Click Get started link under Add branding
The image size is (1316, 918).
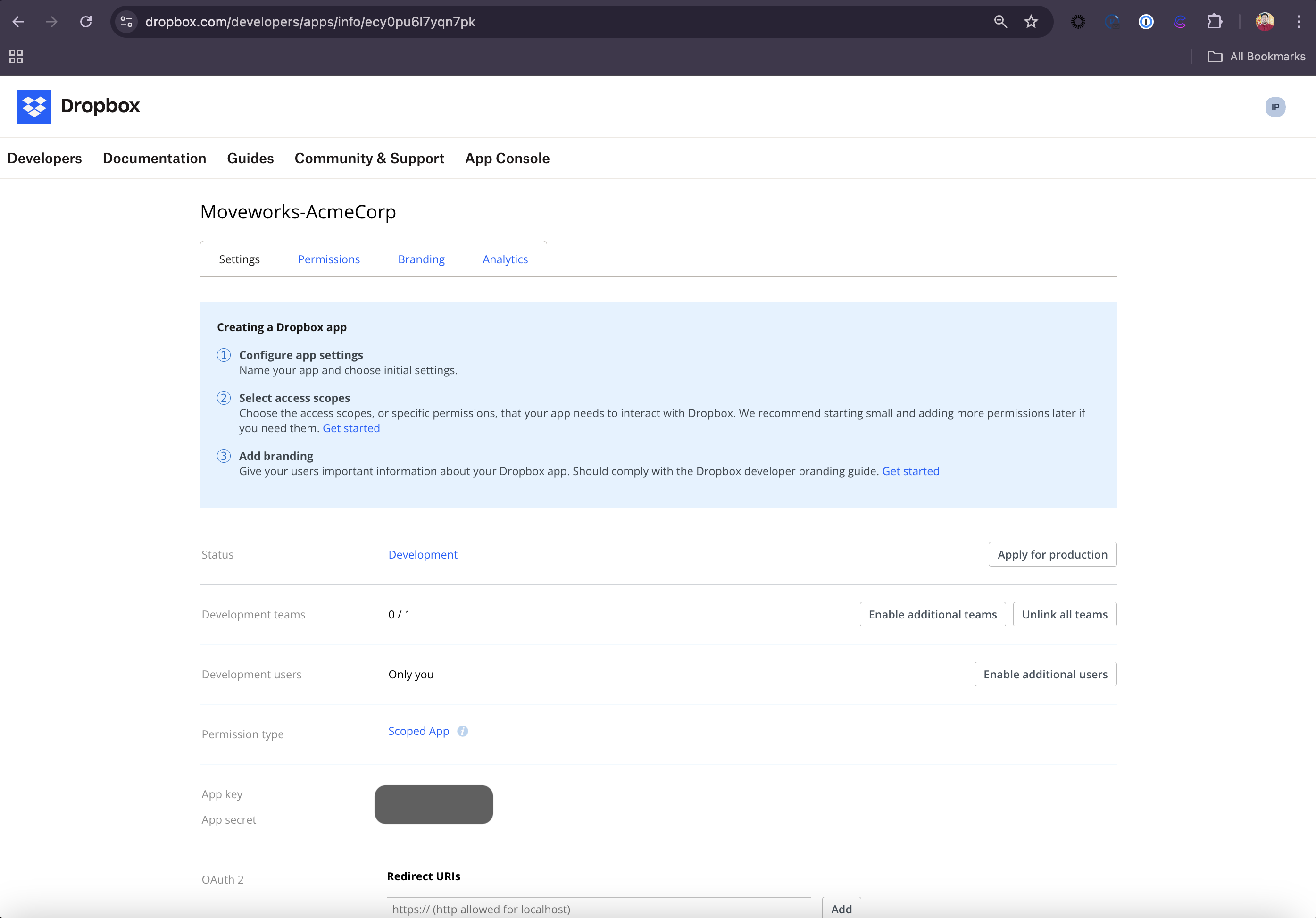tap(911, 471)
